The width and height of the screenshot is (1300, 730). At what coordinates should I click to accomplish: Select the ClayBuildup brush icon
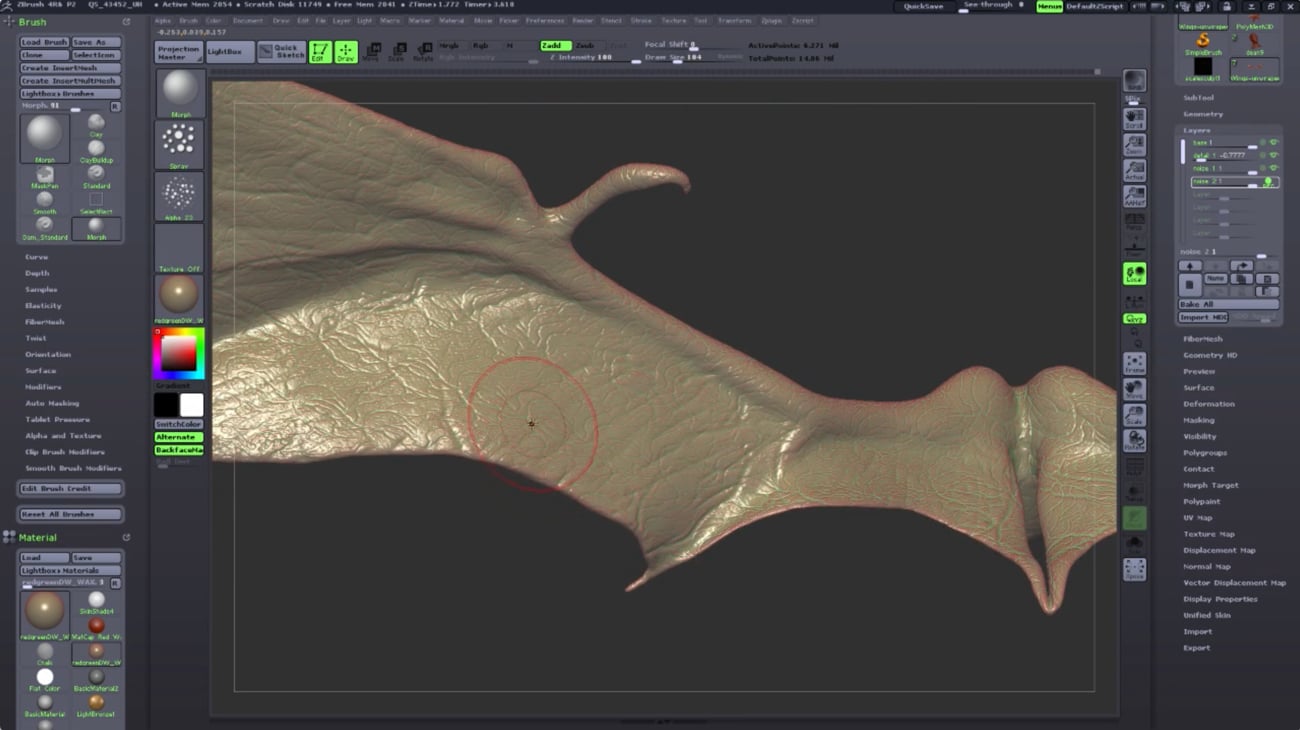[96, 151]
